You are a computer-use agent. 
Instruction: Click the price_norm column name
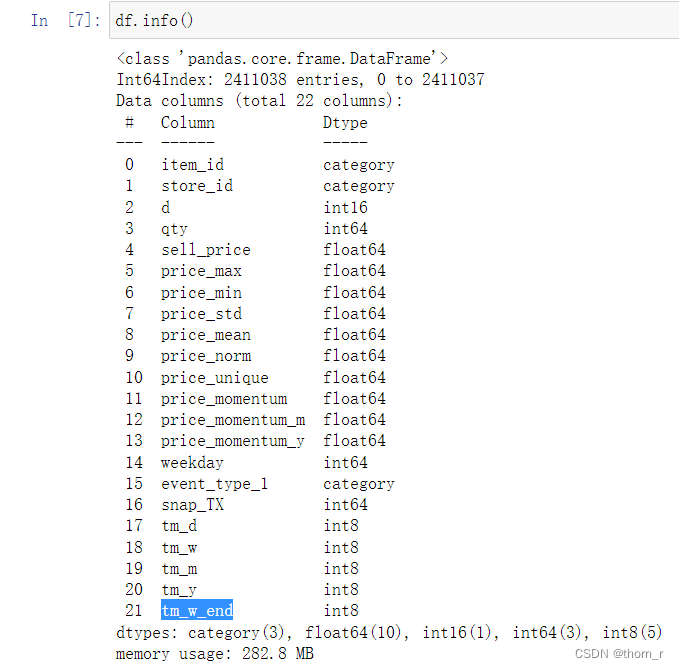(x=206, y=356)
